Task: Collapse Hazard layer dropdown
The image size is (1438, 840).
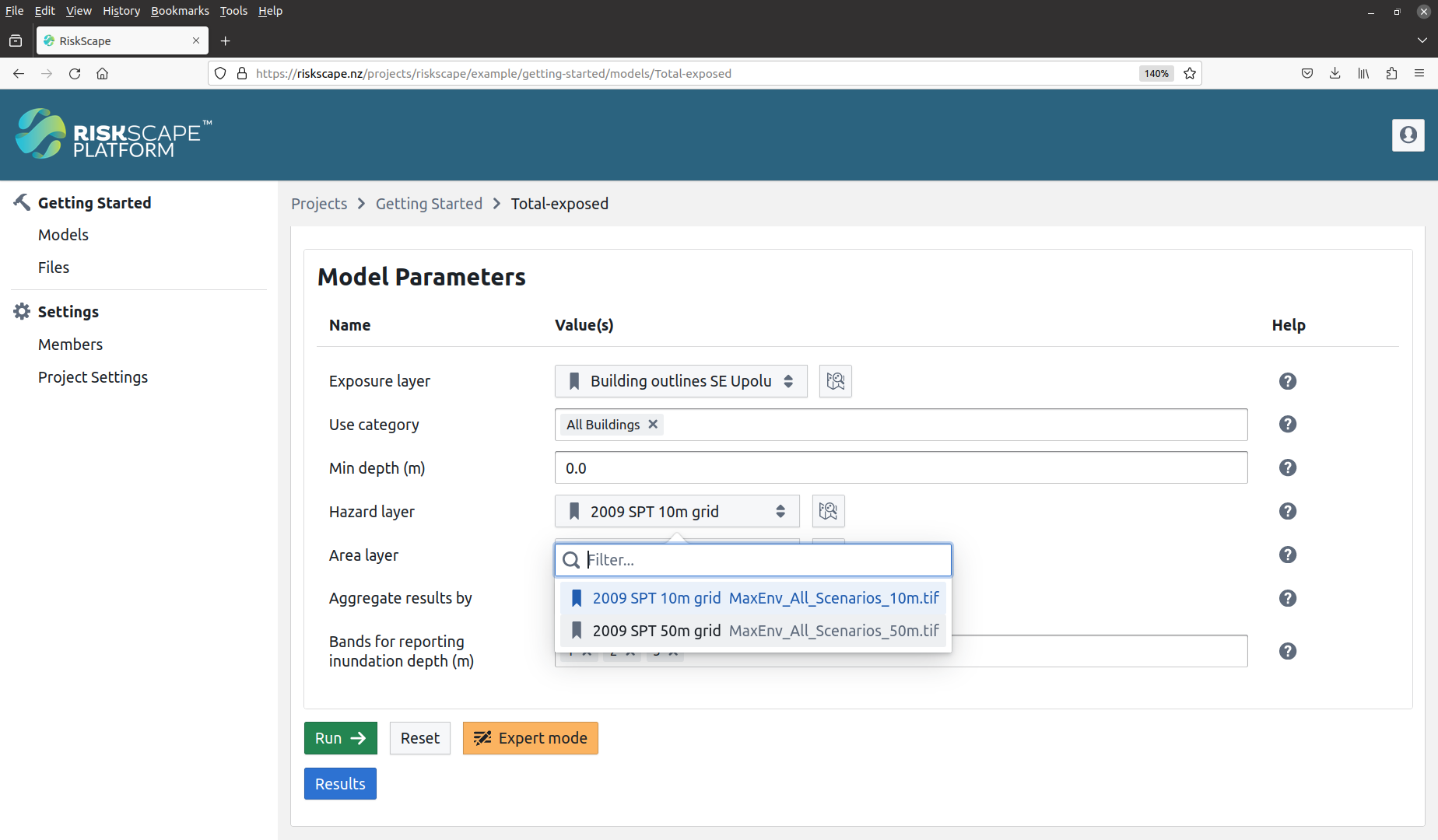Action: click(x=677, y=511)
